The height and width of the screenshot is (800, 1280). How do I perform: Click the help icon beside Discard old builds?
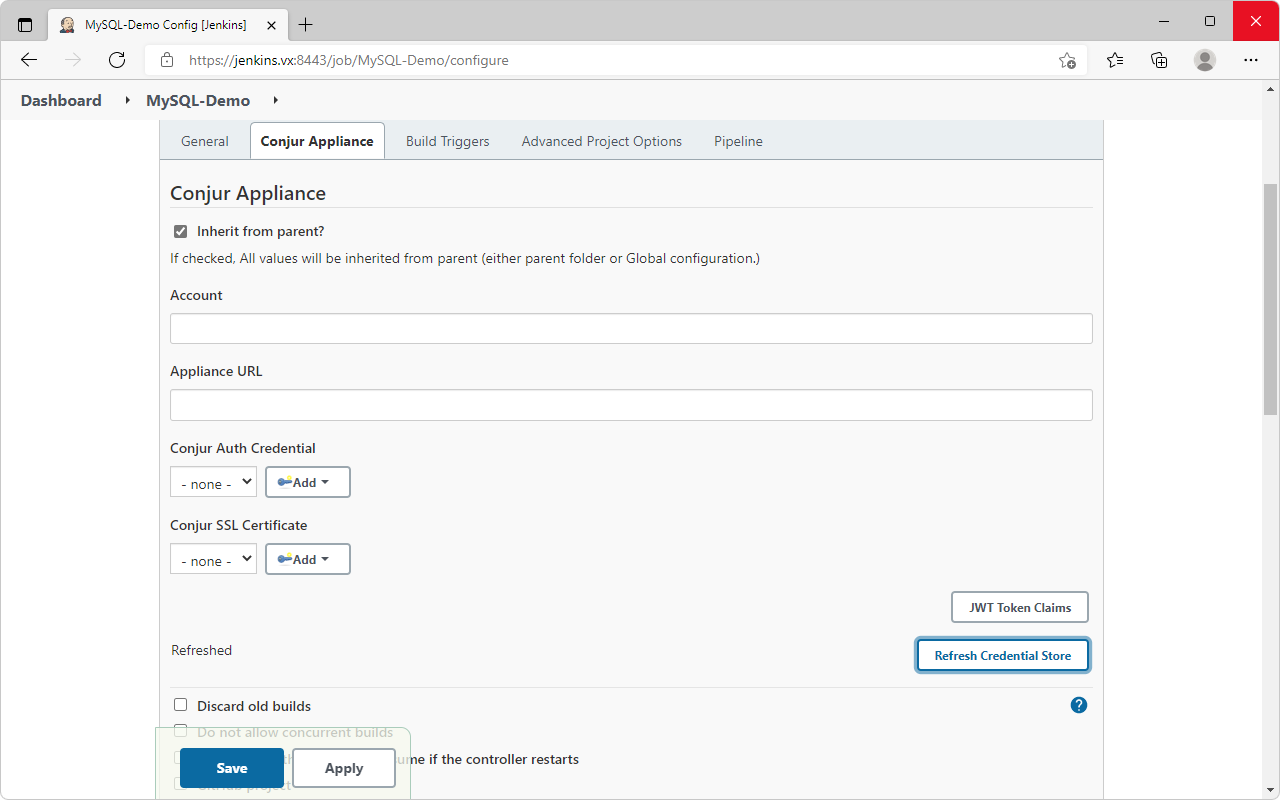[x=1079, y=705]
